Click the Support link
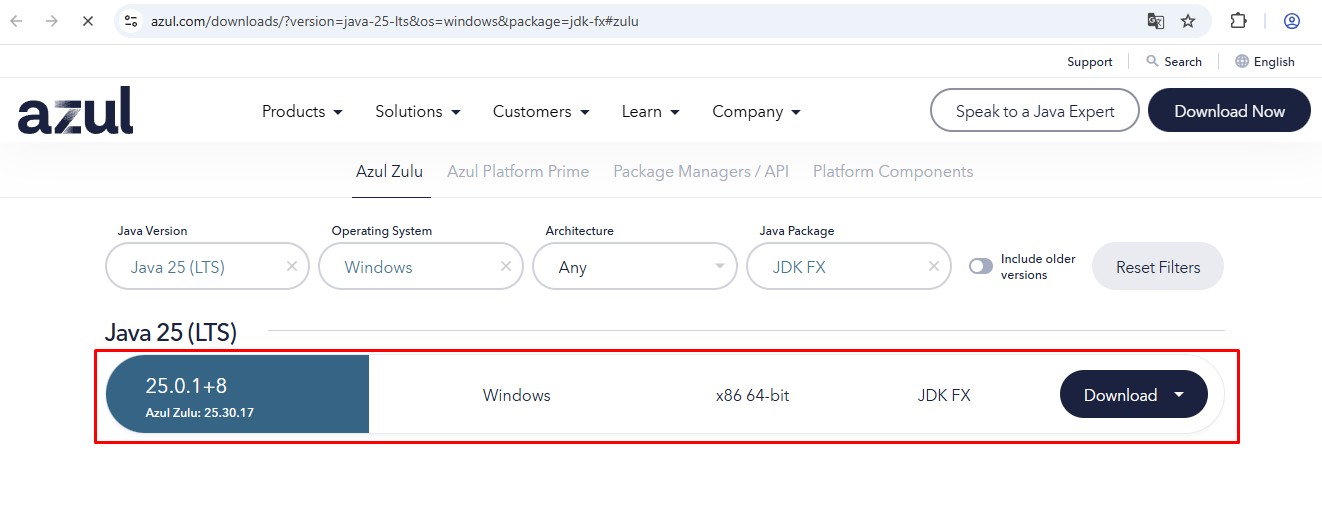 click(x=1089, y=62)
